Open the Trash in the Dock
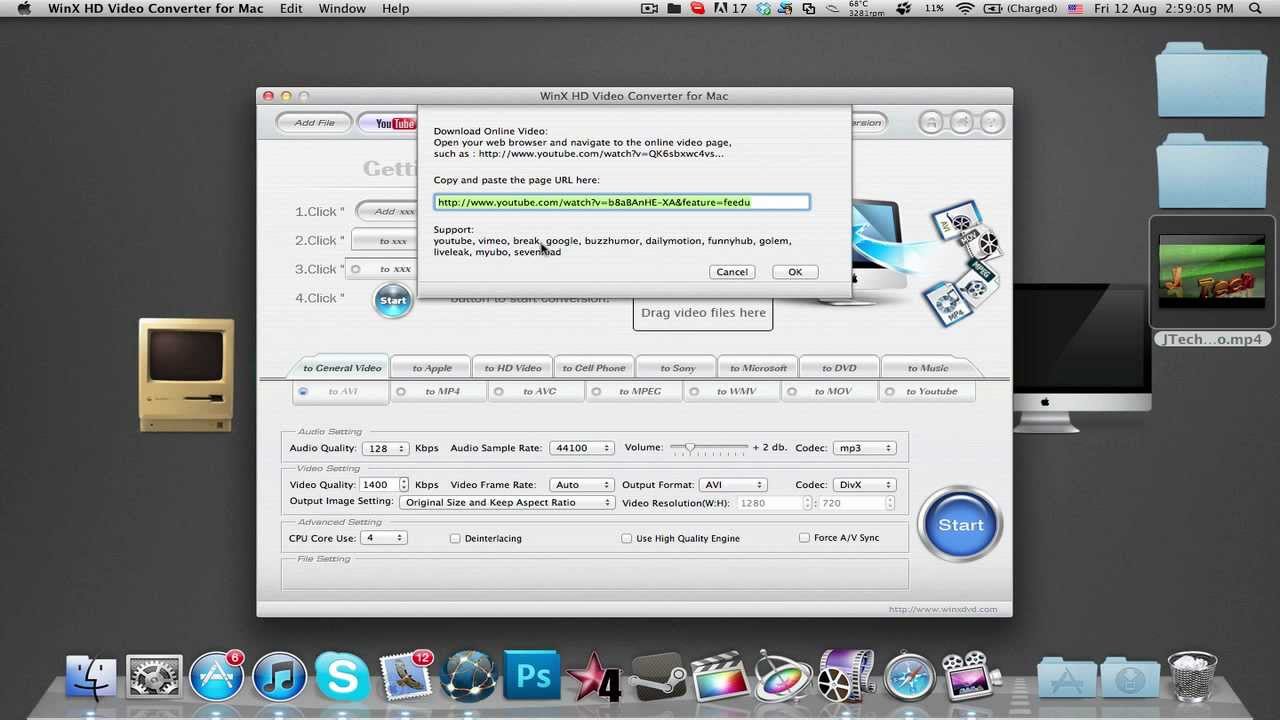This screenshot has width=1280, height=720. pos(1192,676)
